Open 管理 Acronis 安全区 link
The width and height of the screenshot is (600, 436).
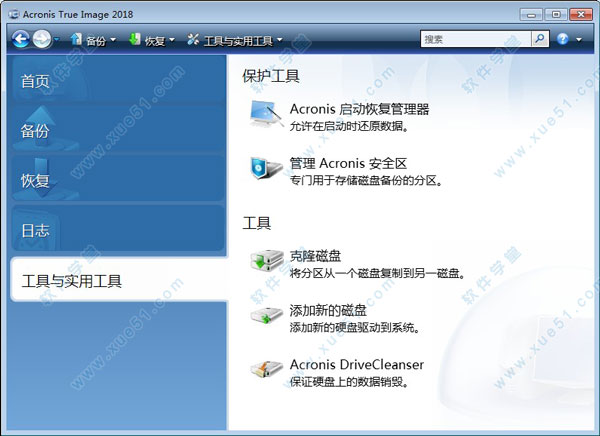[x=348, y=164]
